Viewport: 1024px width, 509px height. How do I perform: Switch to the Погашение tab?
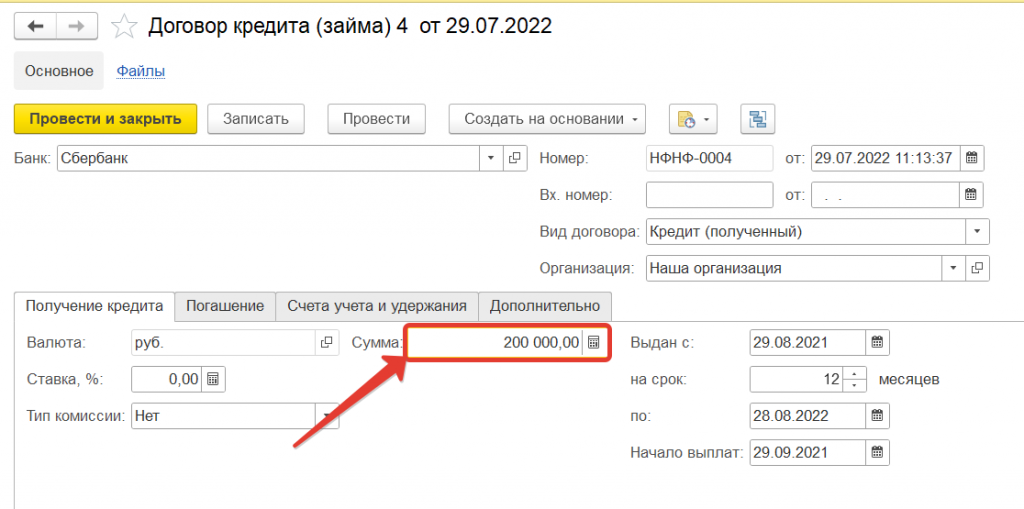click(x=225, y=306)
